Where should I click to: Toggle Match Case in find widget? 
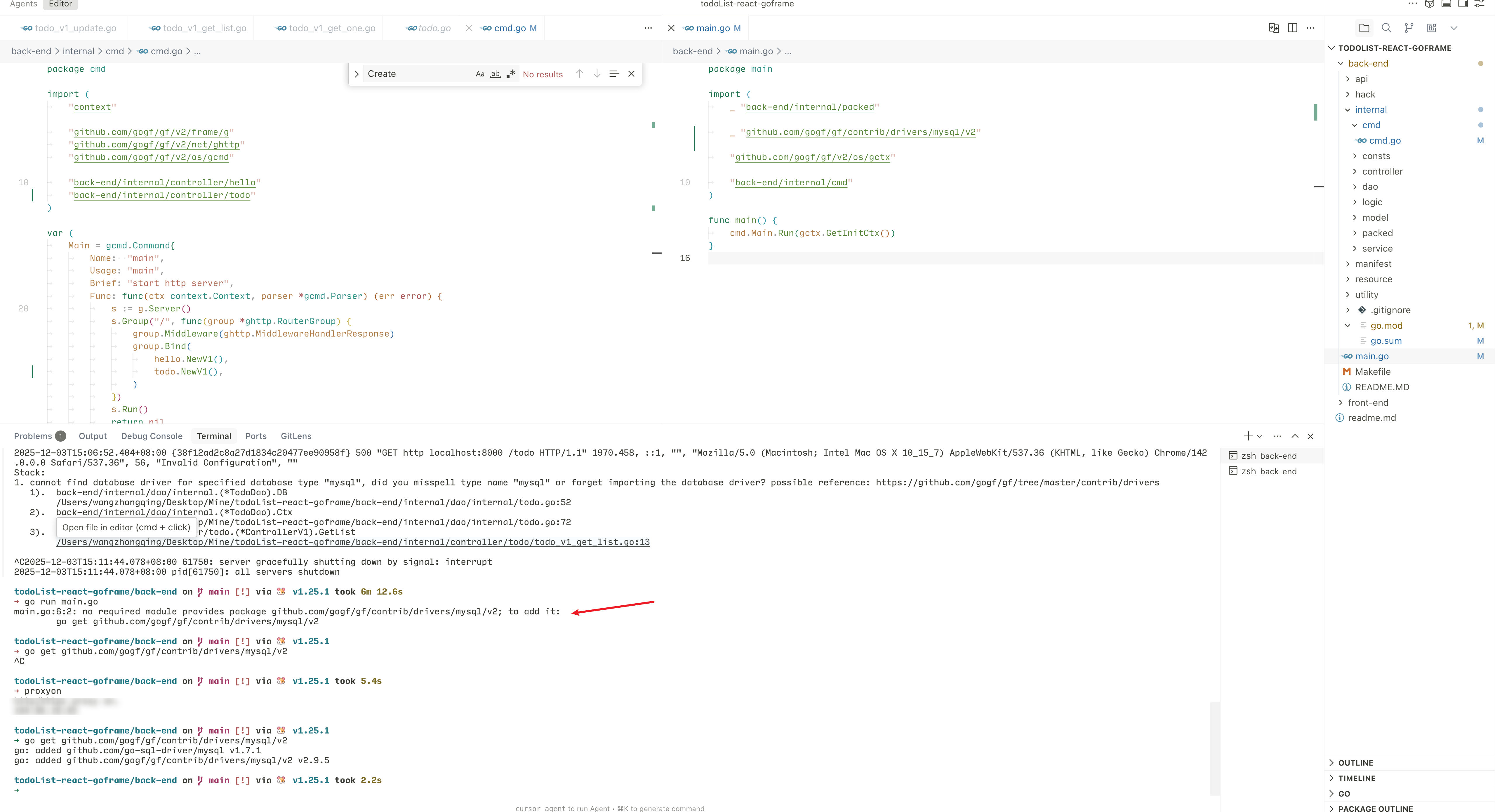tap(479, 74)
